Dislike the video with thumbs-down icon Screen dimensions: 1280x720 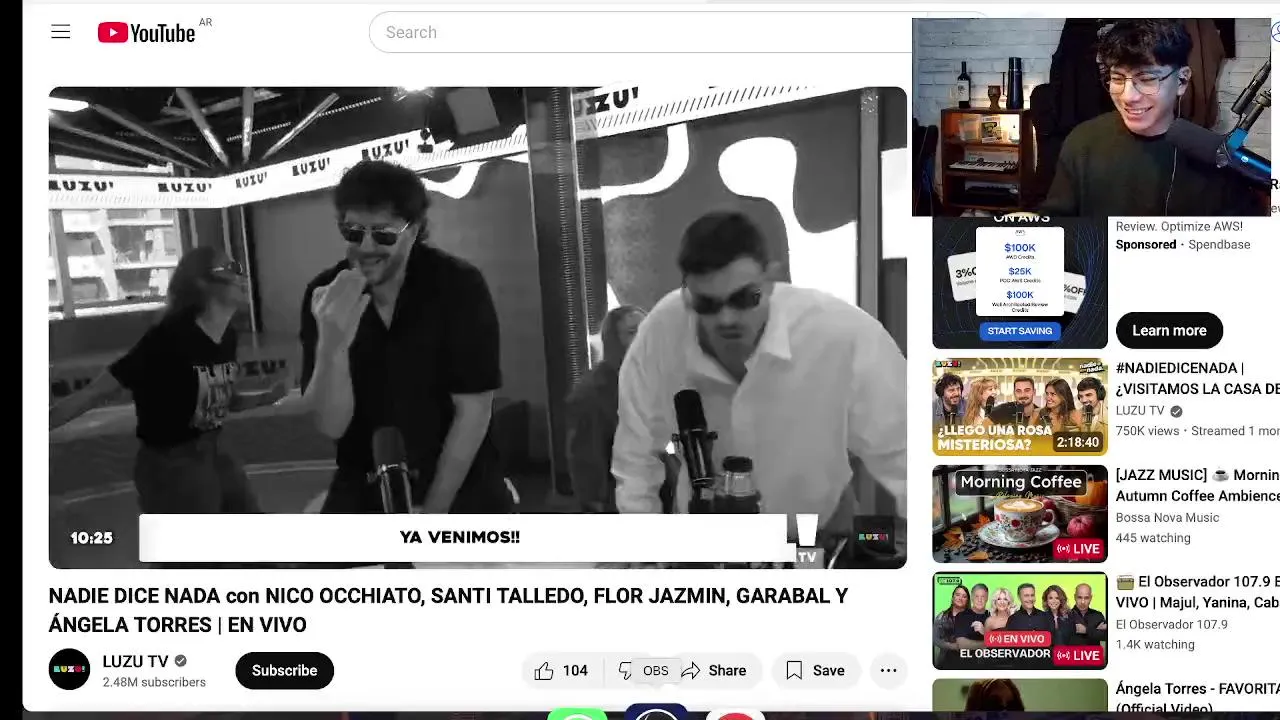[624, 670]
